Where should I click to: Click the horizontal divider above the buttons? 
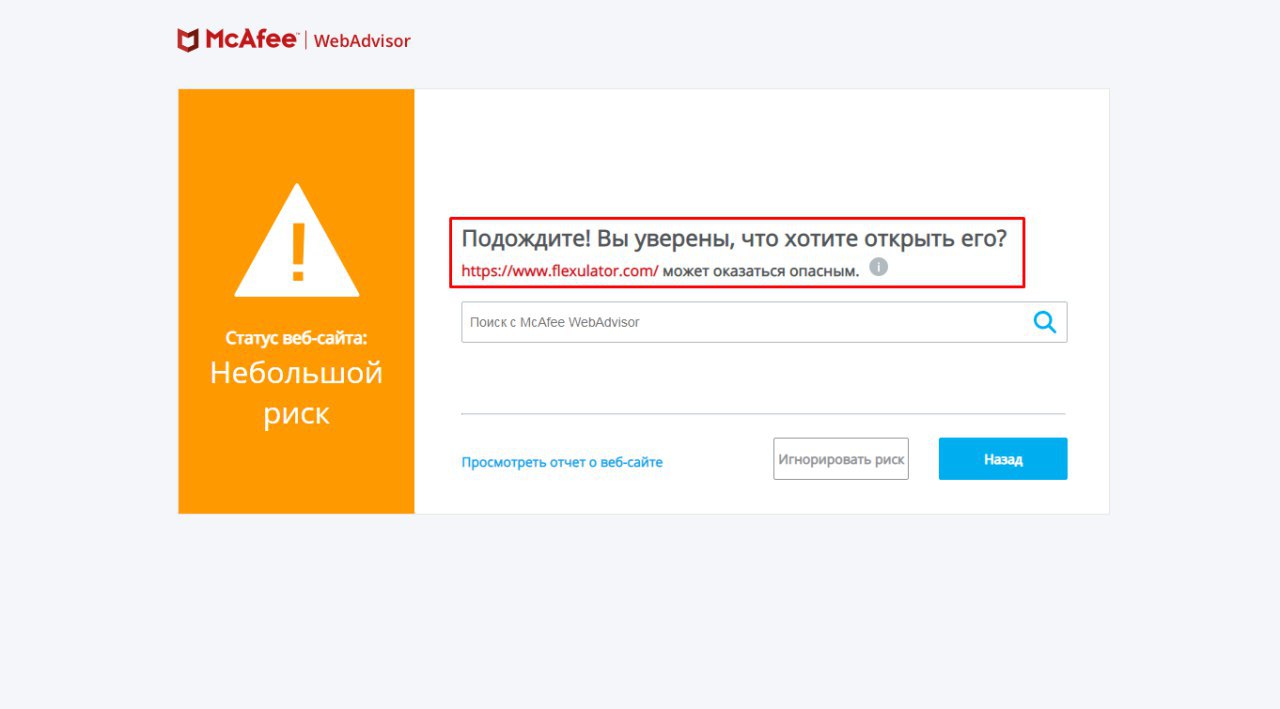[x=763, y=413]
